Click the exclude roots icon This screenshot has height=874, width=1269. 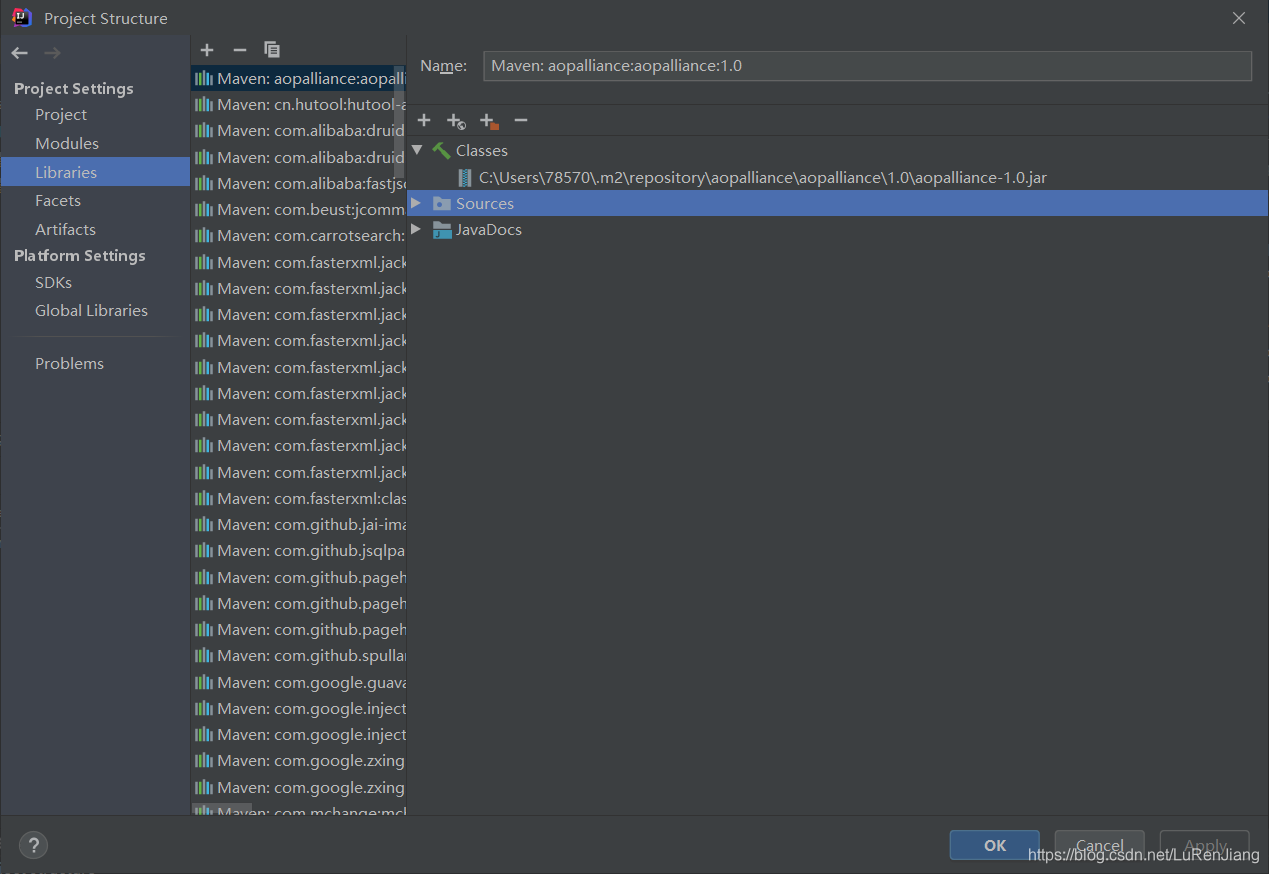pyautogui.click(x=489, y=121)
